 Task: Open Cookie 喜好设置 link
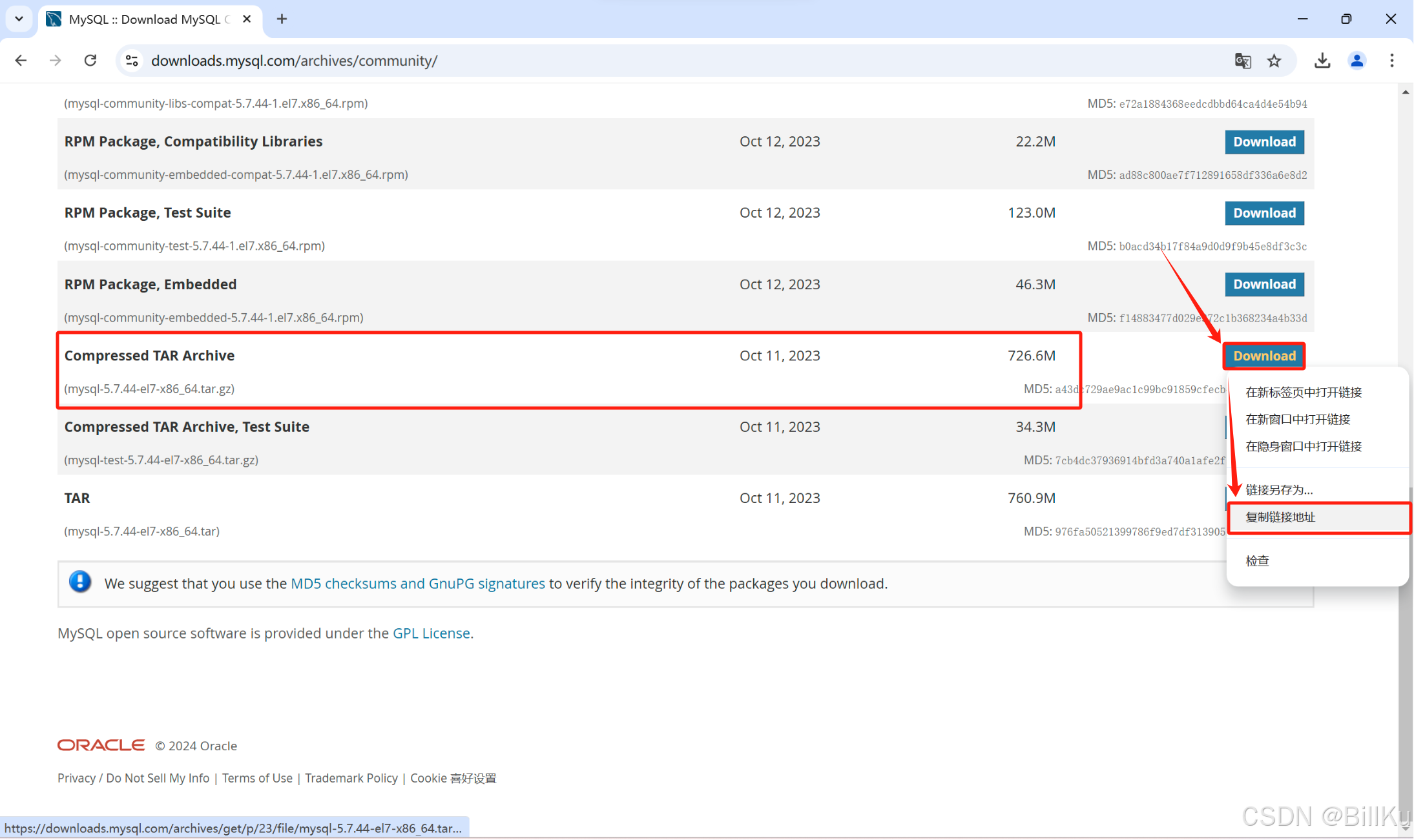[x=453, y=778]
